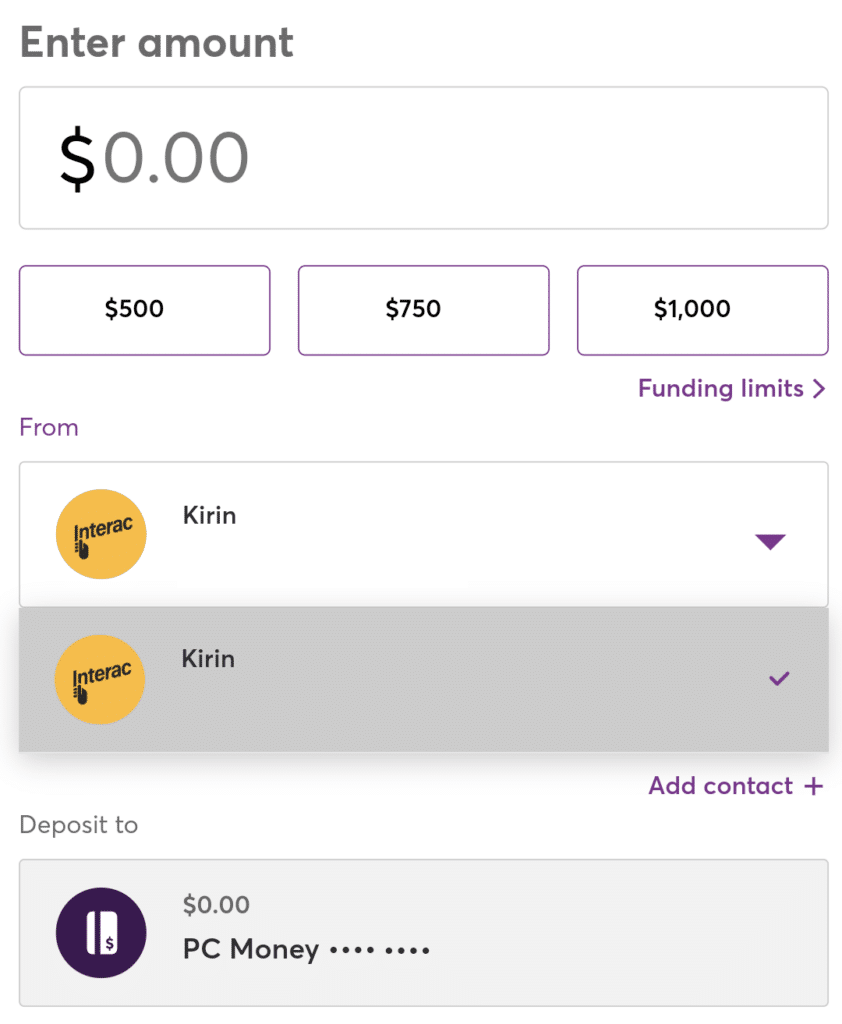Choose the $1,000 quick amount button
The width and height of the screenshot is (842, 1024).
pyautogui.click(x=702, y=310)
